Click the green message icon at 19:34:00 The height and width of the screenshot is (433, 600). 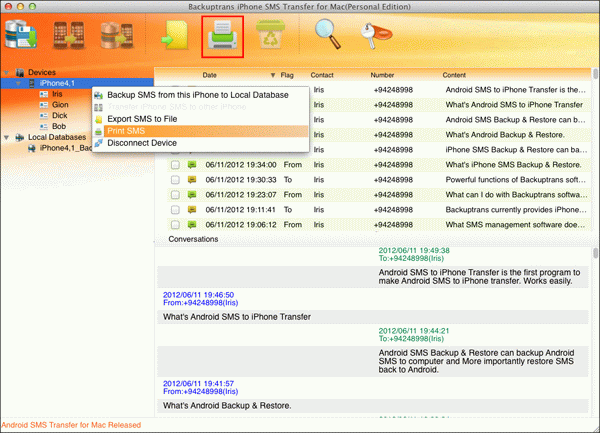pyautogui.click(x=192, y=165)
